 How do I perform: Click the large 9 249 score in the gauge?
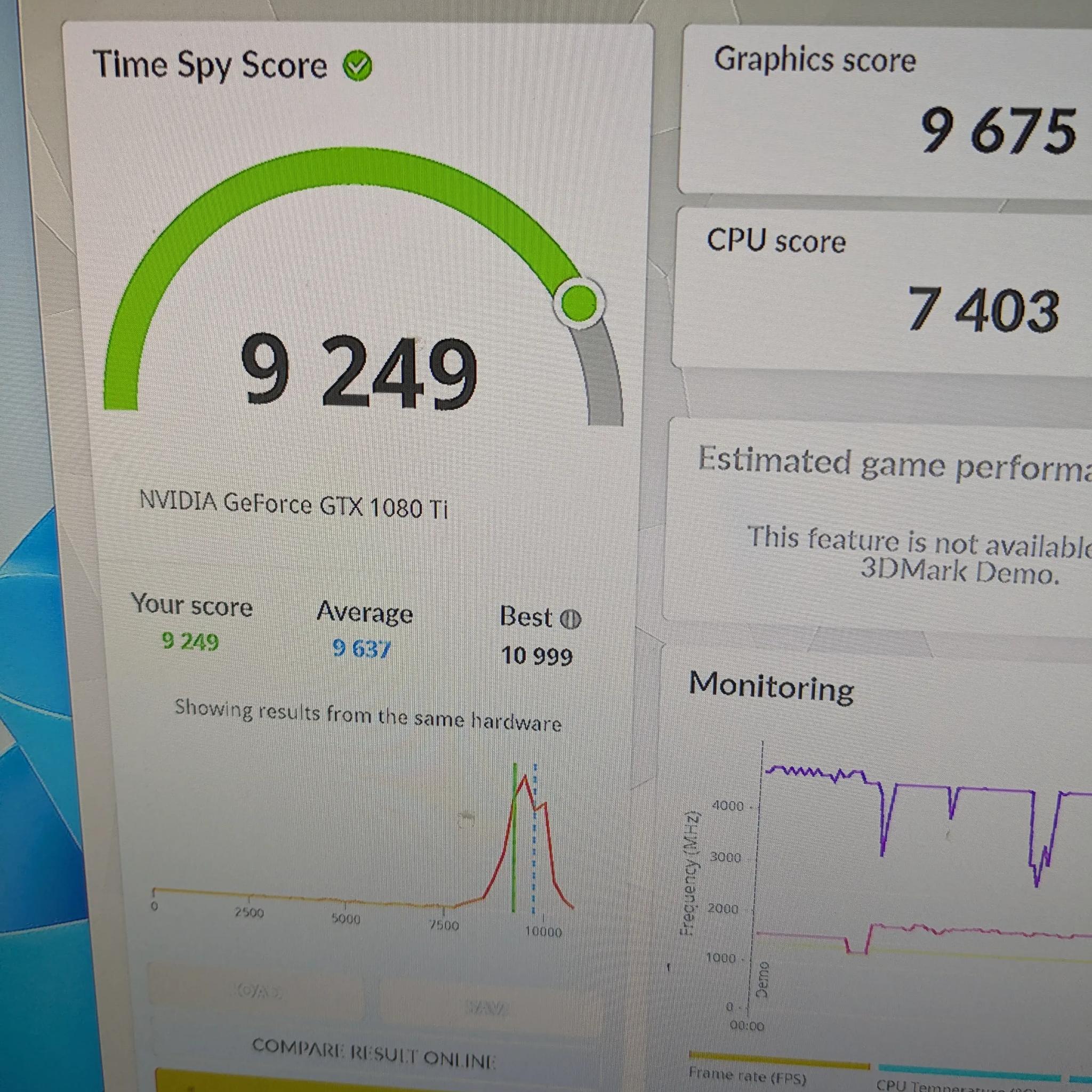[359, 371]
